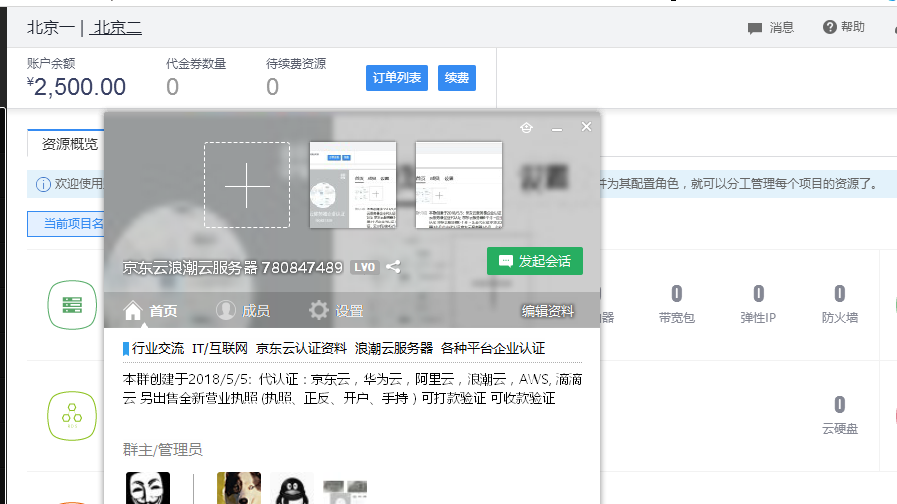The width and height of the screenshot is (897, 504).
Task: Click the 待续费资源 value 0
Action: pyautogui.click(x=272, y=87)
